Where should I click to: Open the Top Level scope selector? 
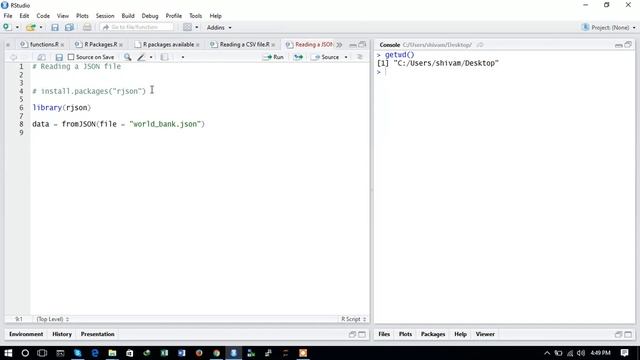tap(53, 319)
